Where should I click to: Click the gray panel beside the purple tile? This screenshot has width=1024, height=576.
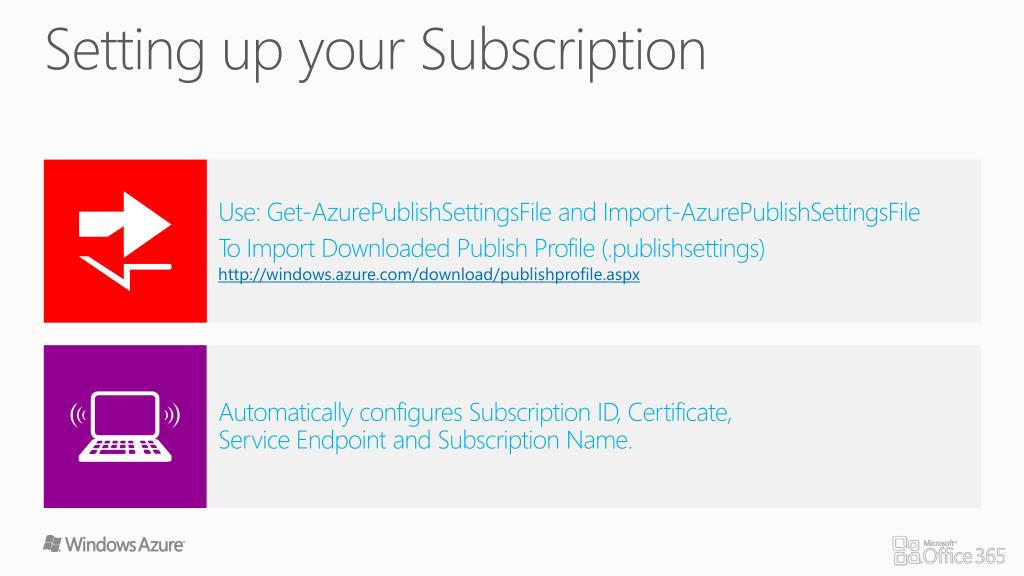(x=594, y=426)
